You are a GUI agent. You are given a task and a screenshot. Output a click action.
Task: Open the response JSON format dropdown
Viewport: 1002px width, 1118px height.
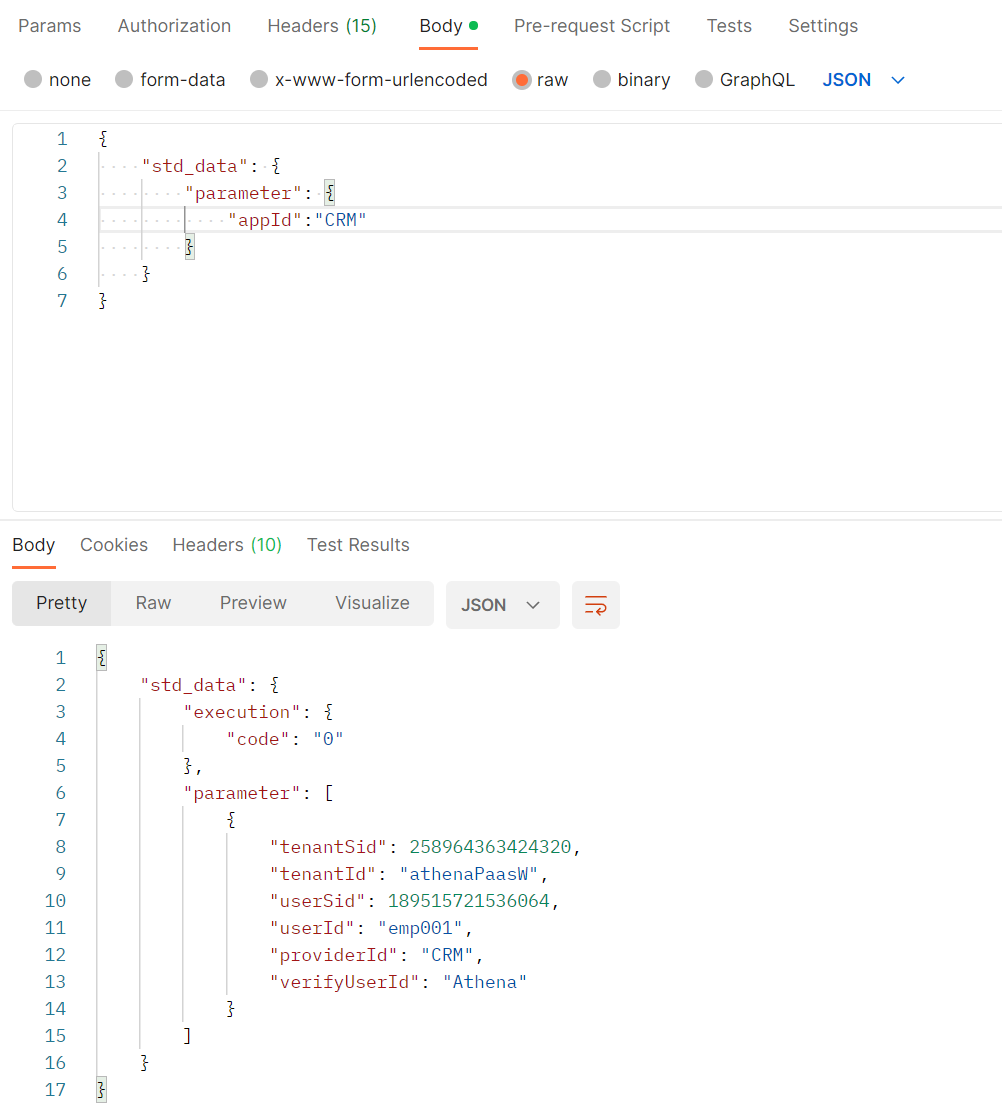point(502,605)
